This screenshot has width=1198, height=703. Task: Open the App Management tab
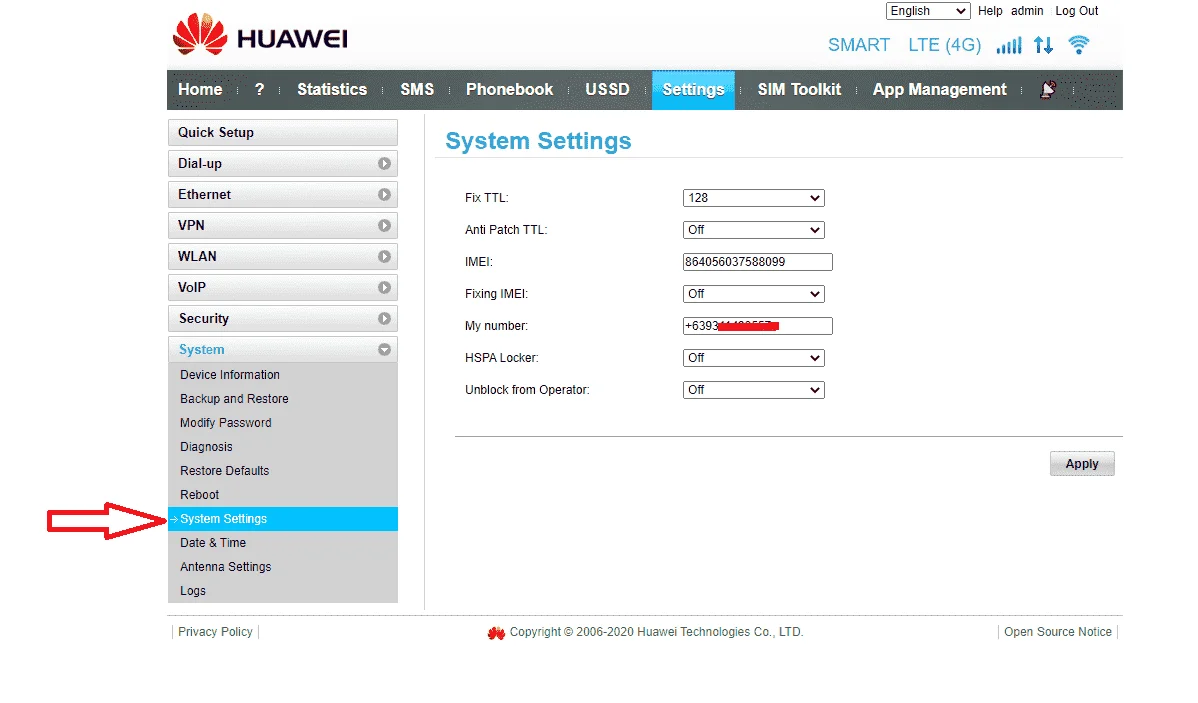click(940, 89)
